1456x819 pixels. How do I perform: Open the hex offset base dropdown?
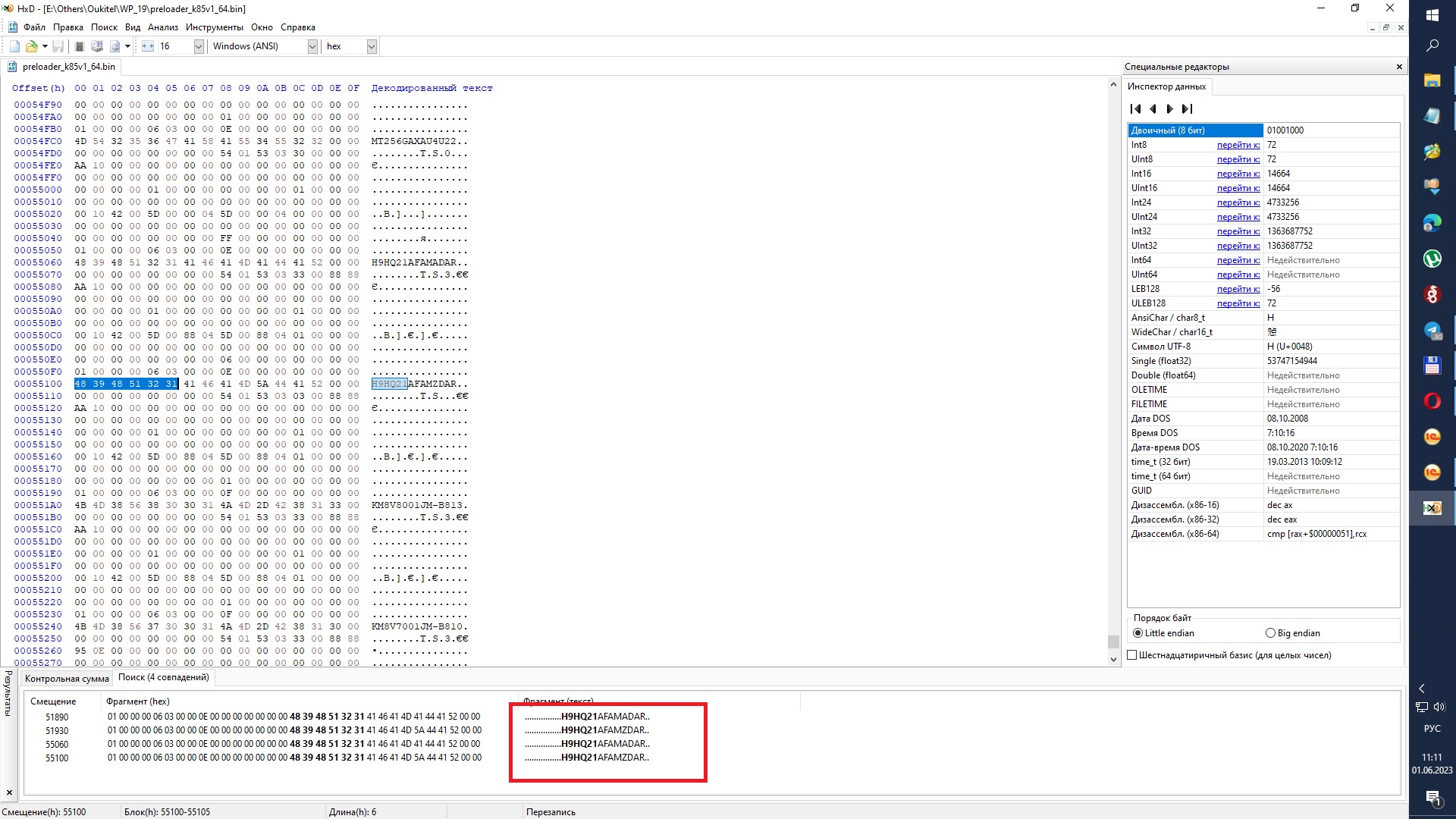(x=372, y=46)
